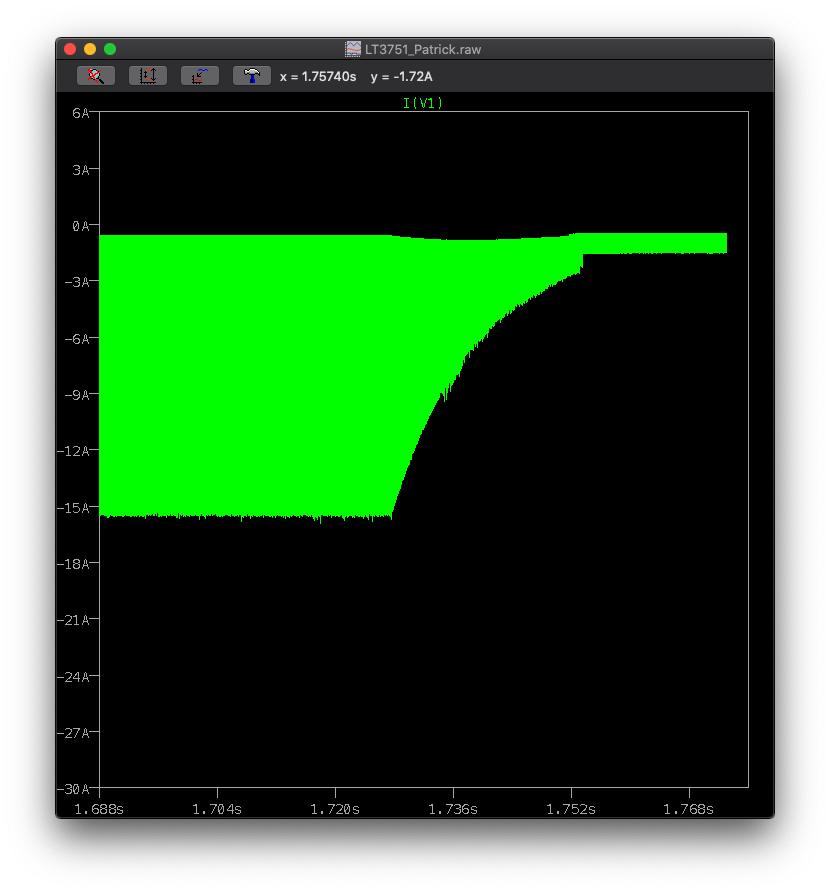Click the 1.768s label on the time axis
830x892 pixels.
(688, 809)
